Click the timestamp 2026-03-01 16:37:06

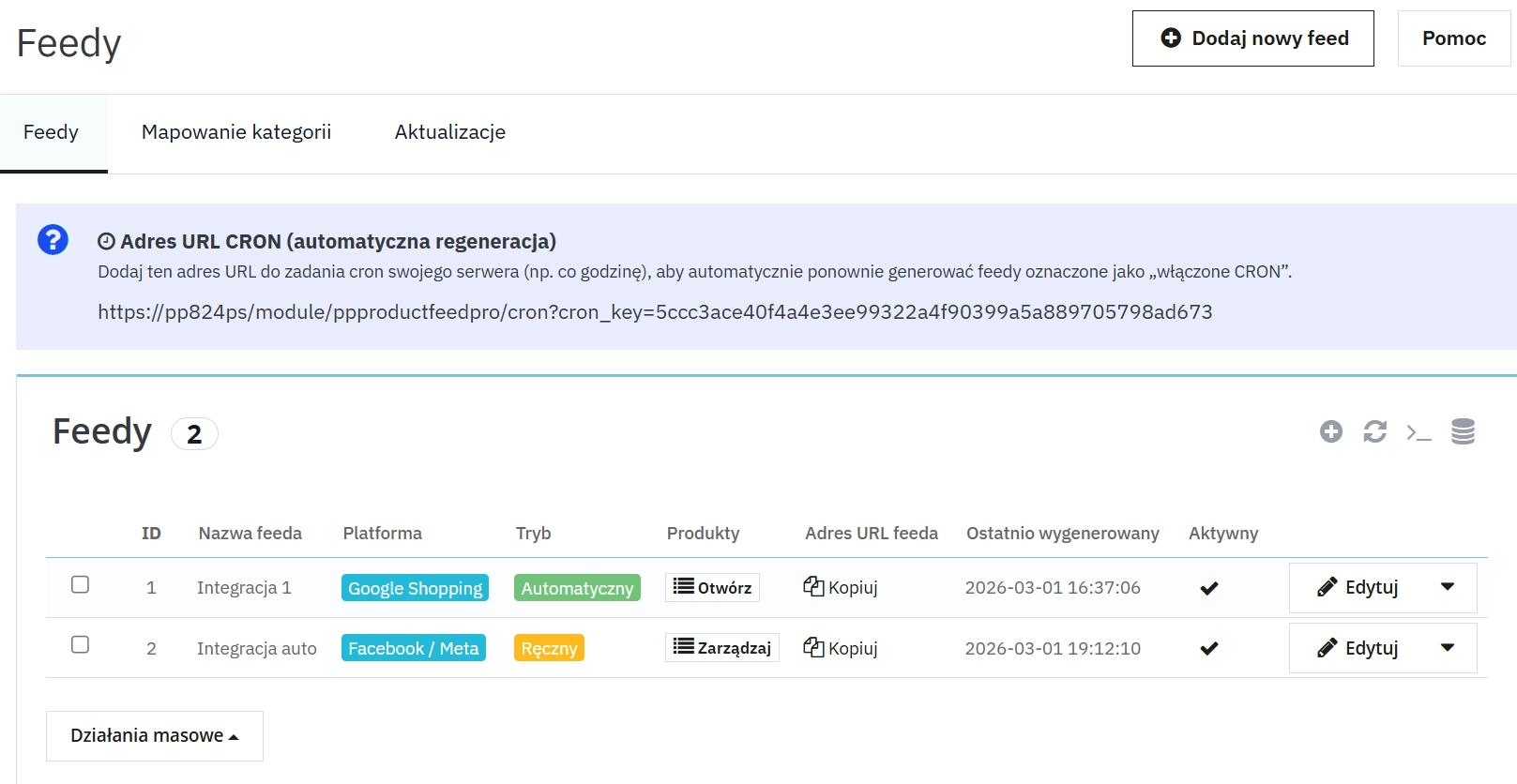[1053, 588]
